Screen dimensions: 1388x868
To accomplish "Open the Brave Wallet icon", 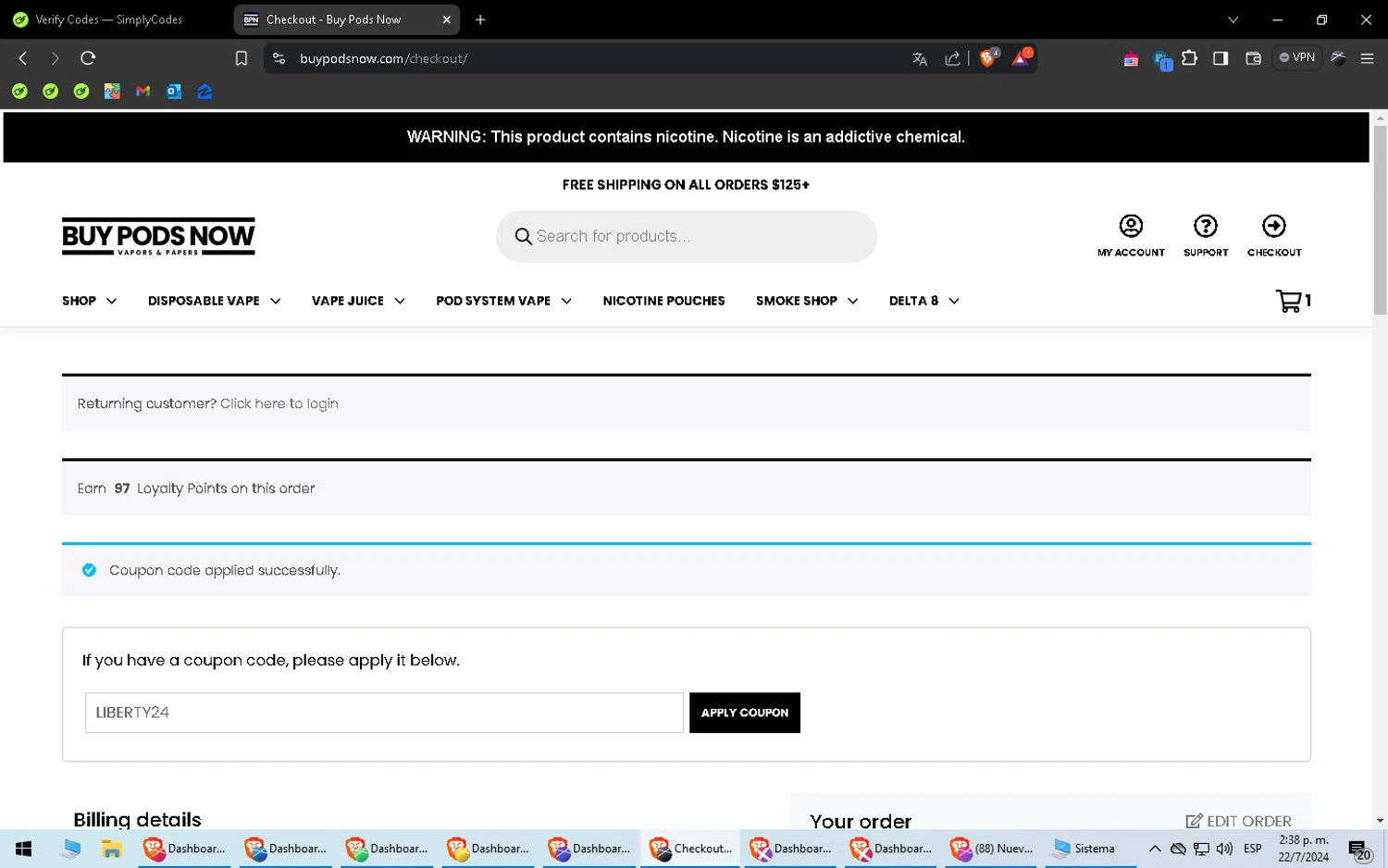I will [x=1254, y=58].
